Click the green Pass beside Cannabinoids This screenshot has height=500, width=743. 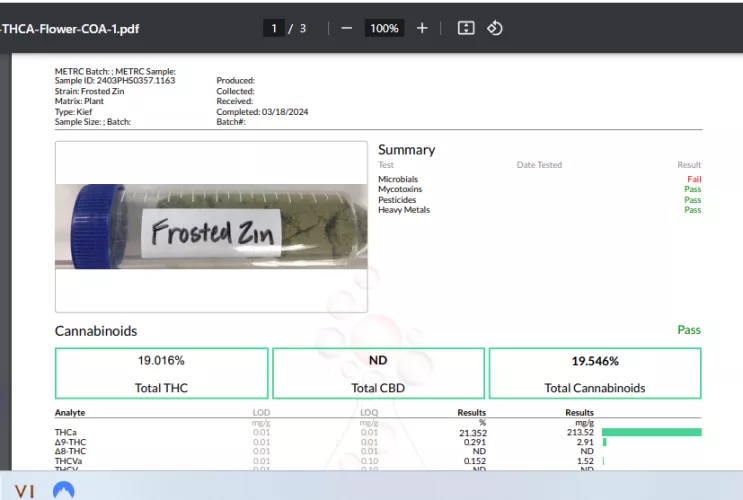pos(689,330)
